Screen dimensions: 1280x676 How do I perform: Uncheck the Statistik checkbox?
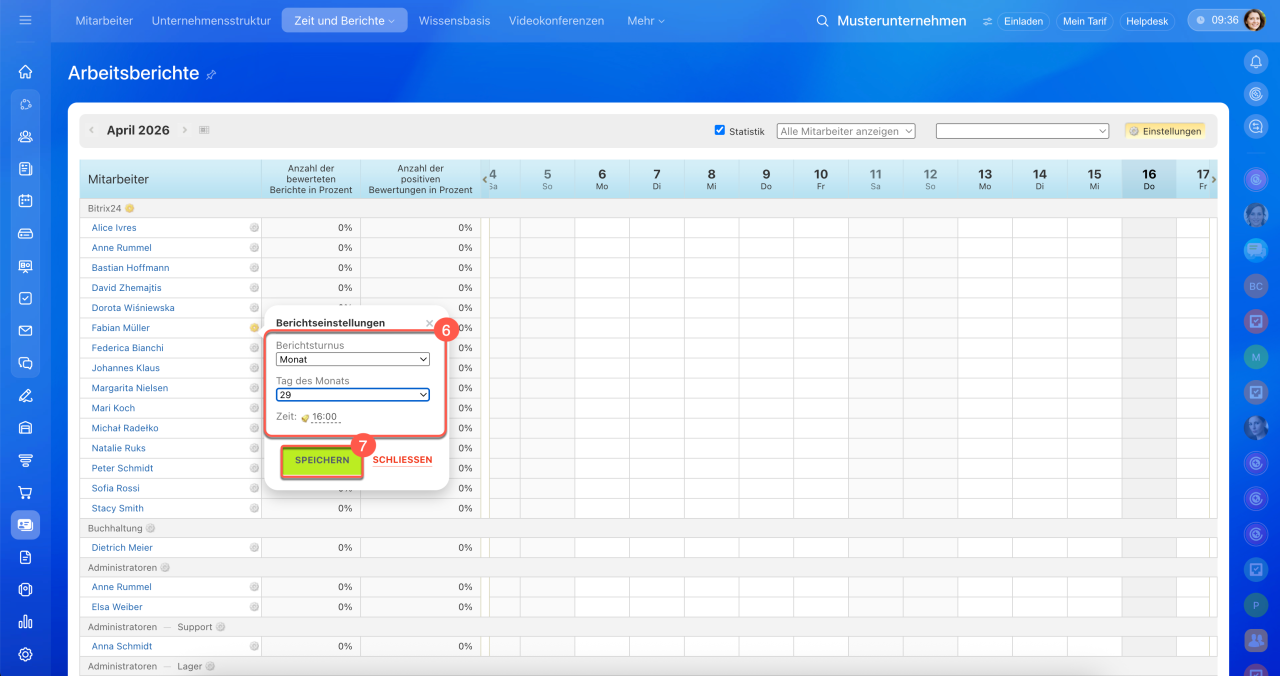[720, 130]
